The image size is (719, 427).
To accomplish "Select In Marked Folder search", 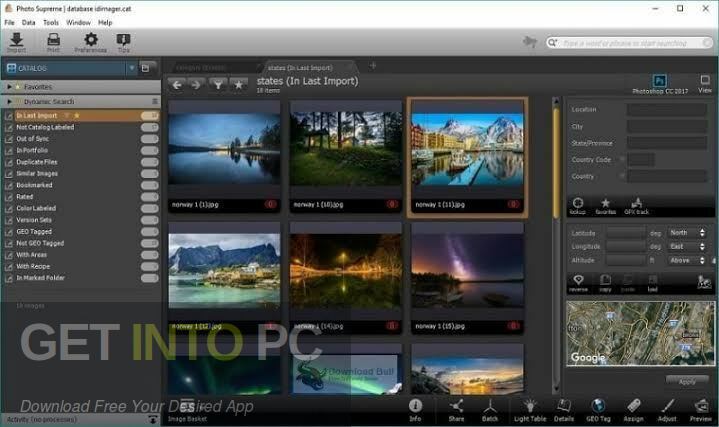I will pos(81,278).
